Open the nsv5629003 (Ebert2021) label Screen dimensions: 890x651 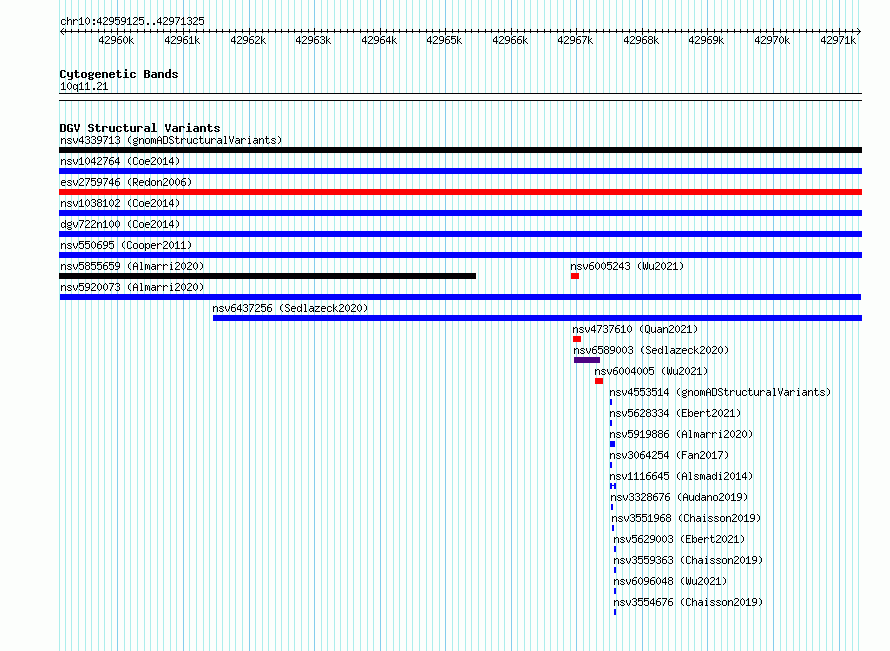click(679, 539)
